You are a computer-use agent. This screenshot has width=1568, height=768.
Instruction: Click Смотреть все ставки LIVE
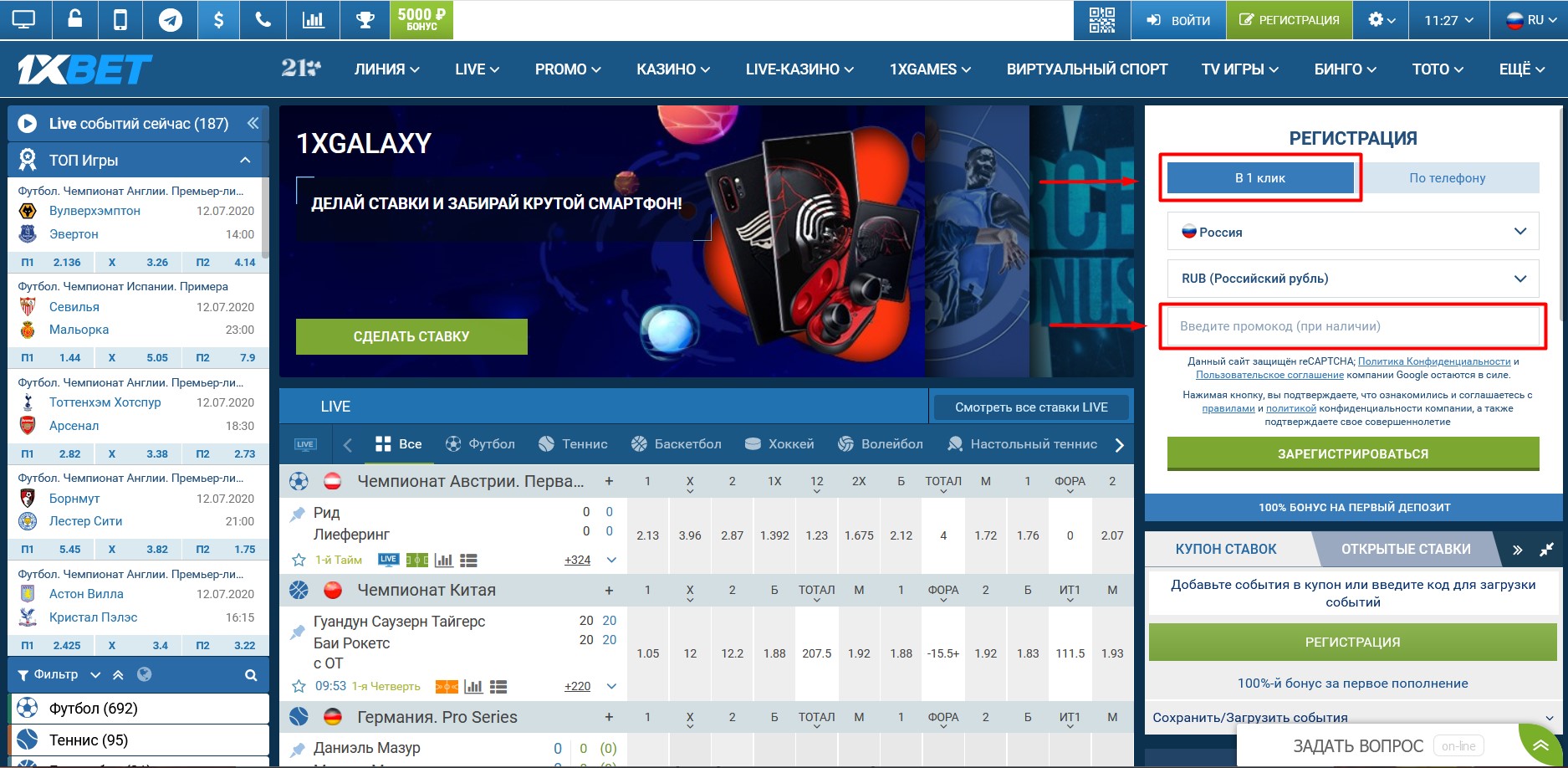pyautogui.click(x=1031, y=407)
